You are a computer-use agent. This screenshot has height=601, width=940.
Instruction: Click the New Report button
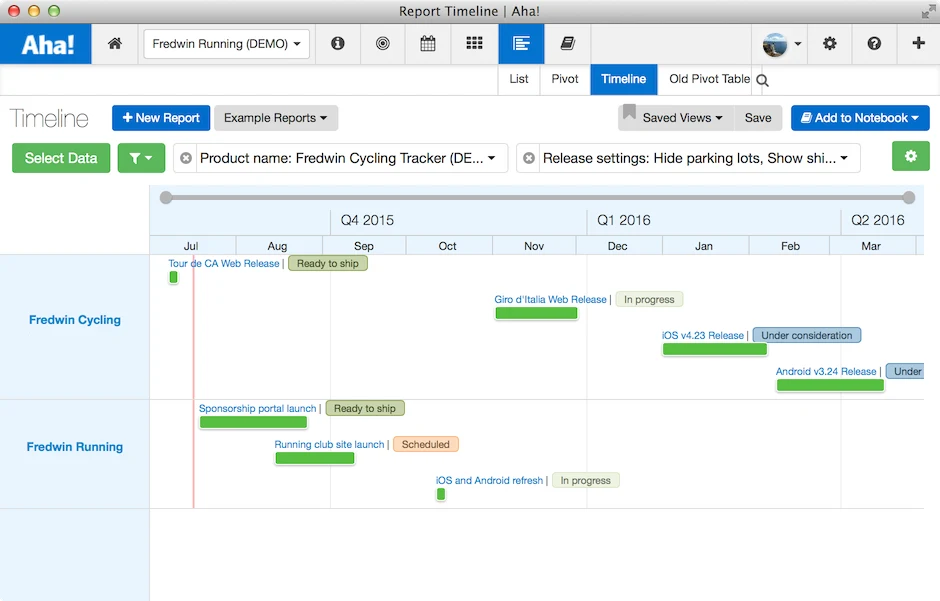coord(161,118)
